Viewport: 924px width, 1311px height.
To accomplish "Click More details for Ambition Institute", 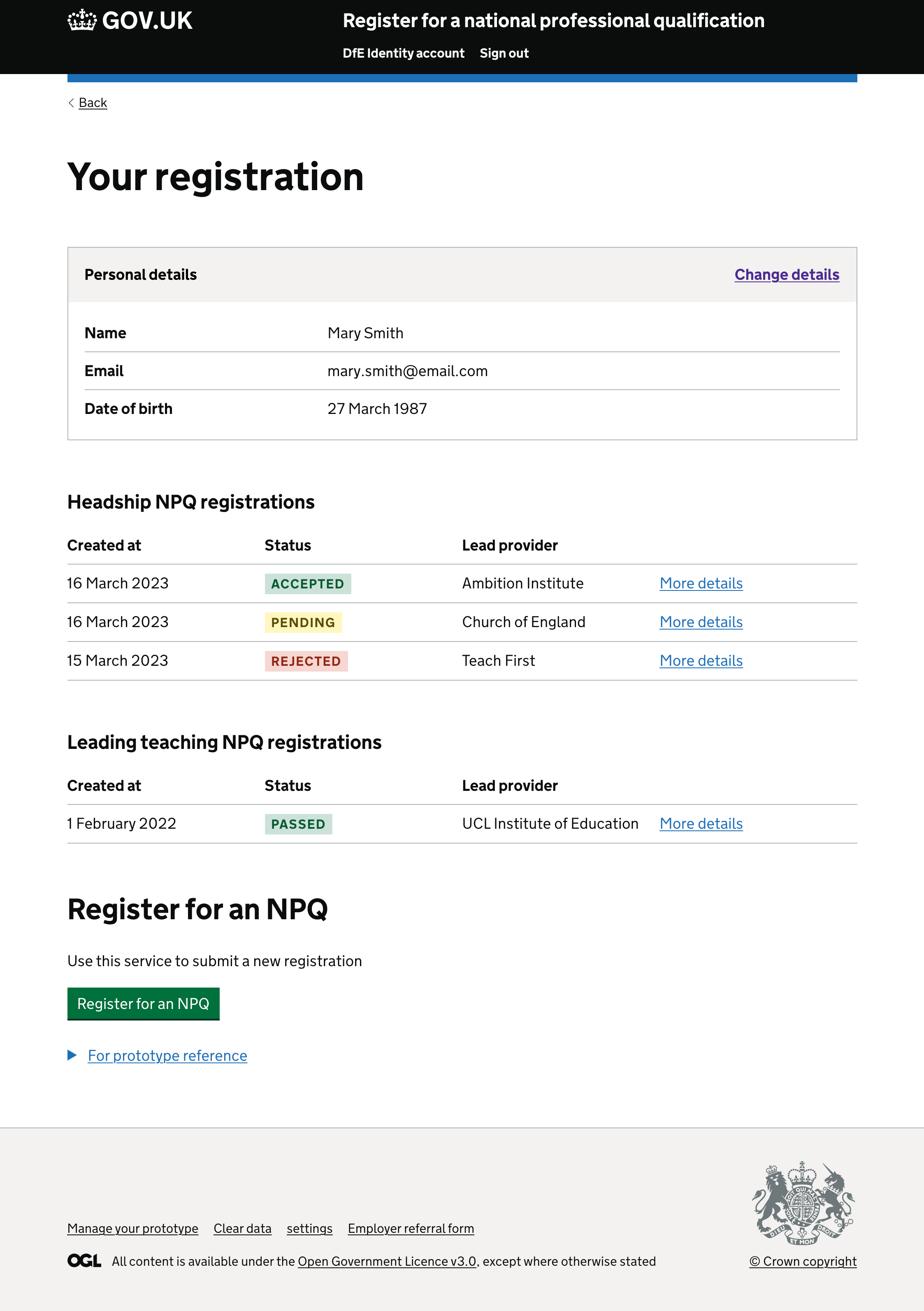I will 701,583.
